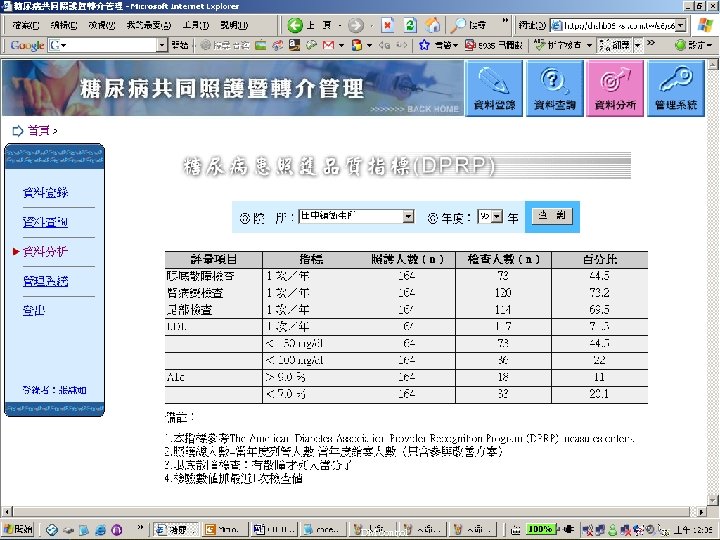Click the 資料分析 sidebar link
This screenshot has height=540, width=720.
pyautogui.click(x=45, y=252)
